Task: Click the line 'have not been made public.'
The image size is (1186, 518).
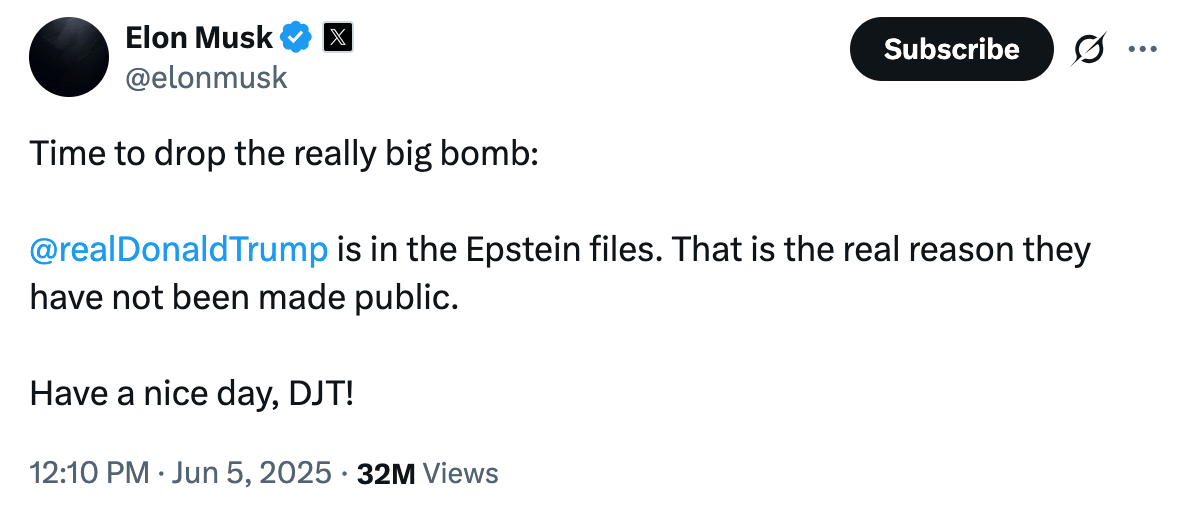Action: tap(244, 298)
